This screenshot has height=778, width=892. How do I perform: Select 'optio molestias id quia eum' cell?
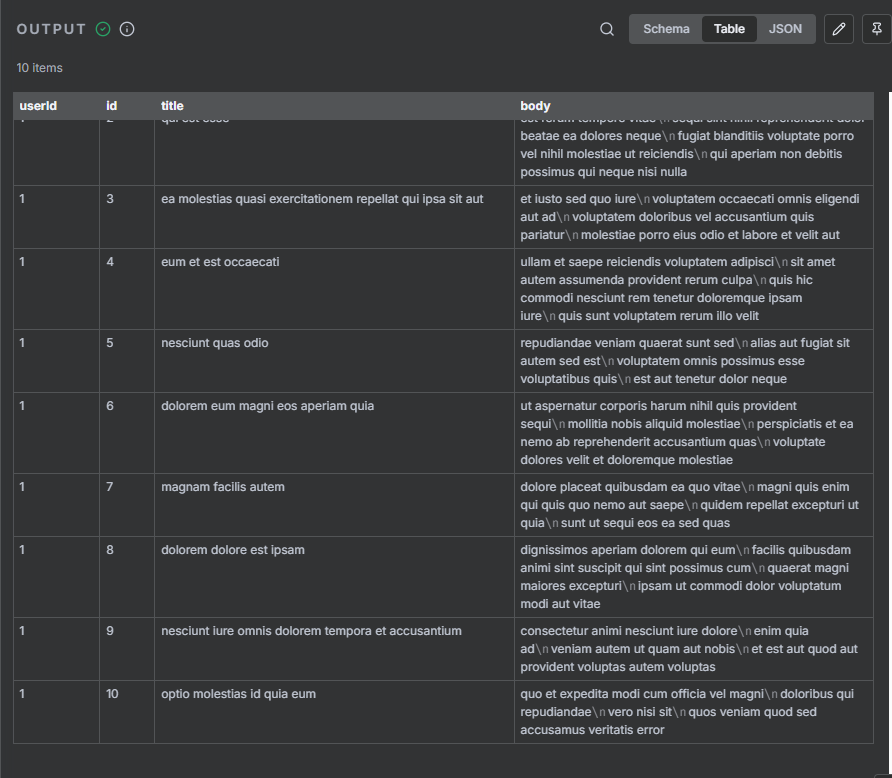pos(239,694)
